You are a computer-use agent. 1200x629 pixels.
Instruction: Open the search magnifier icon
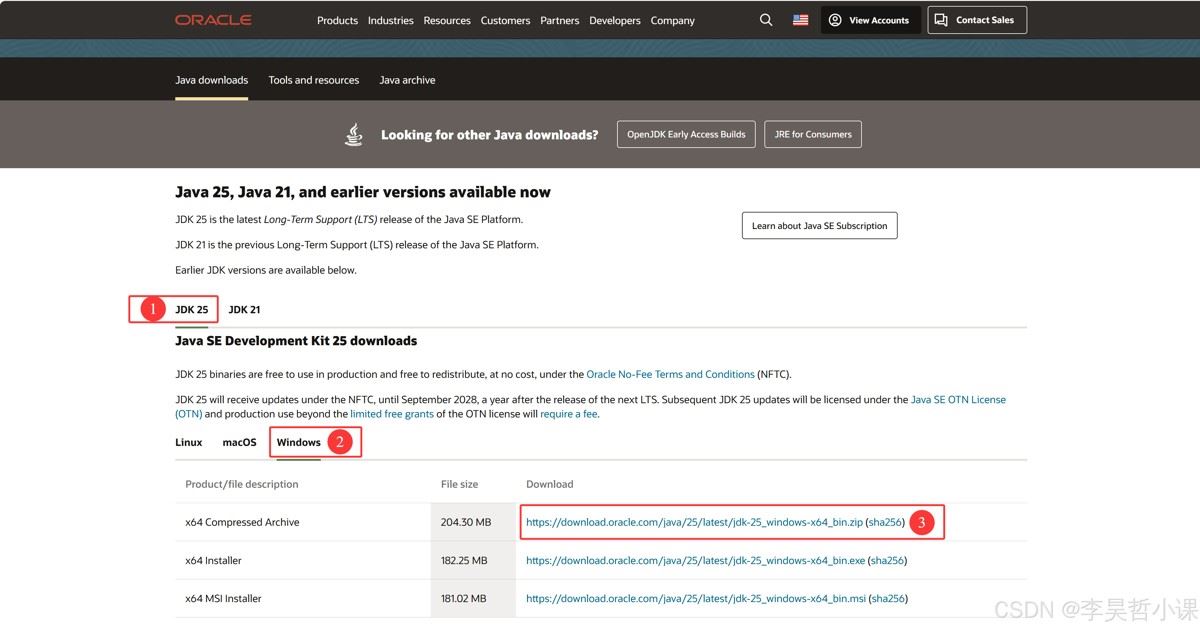(x=766, y=20)
